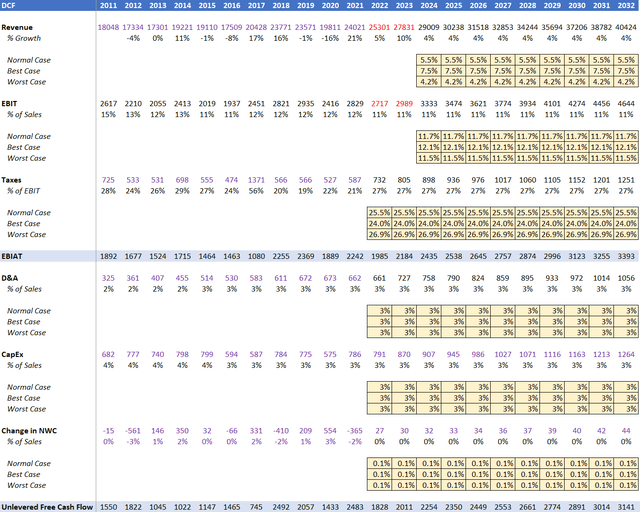Select the 2032 NWC change value 44

point(626,431)
